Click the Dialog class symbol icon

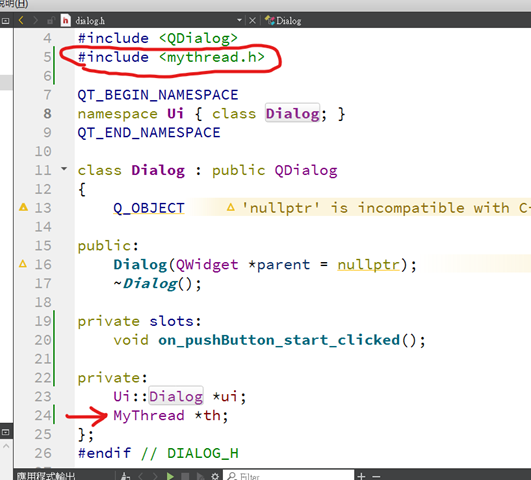click(x=270, y=20)
